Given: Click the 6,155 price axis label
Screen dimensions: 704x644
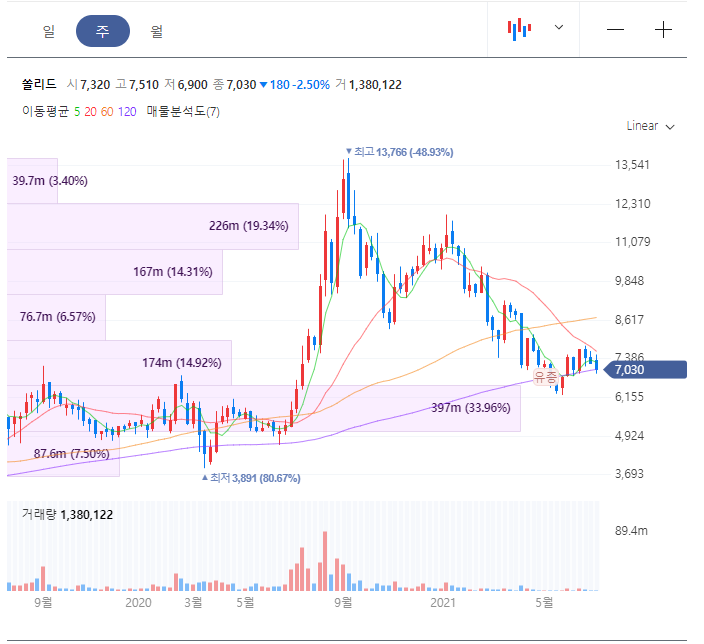Looking at the screenshot, I should [629, 397].
